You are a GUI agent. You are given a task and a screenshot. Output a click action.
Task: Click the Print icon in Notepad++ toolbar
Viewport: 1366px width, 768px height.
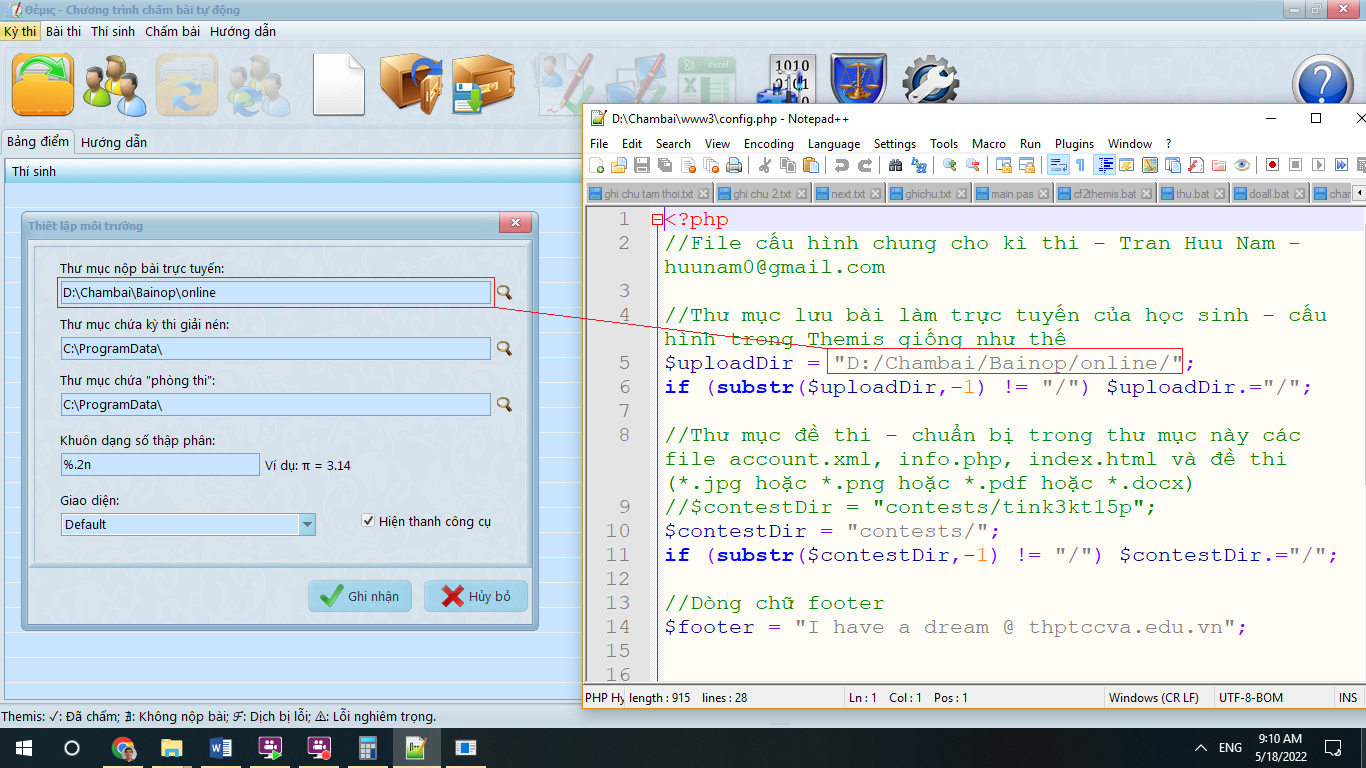pyautogui.click(x=734, y=165)
